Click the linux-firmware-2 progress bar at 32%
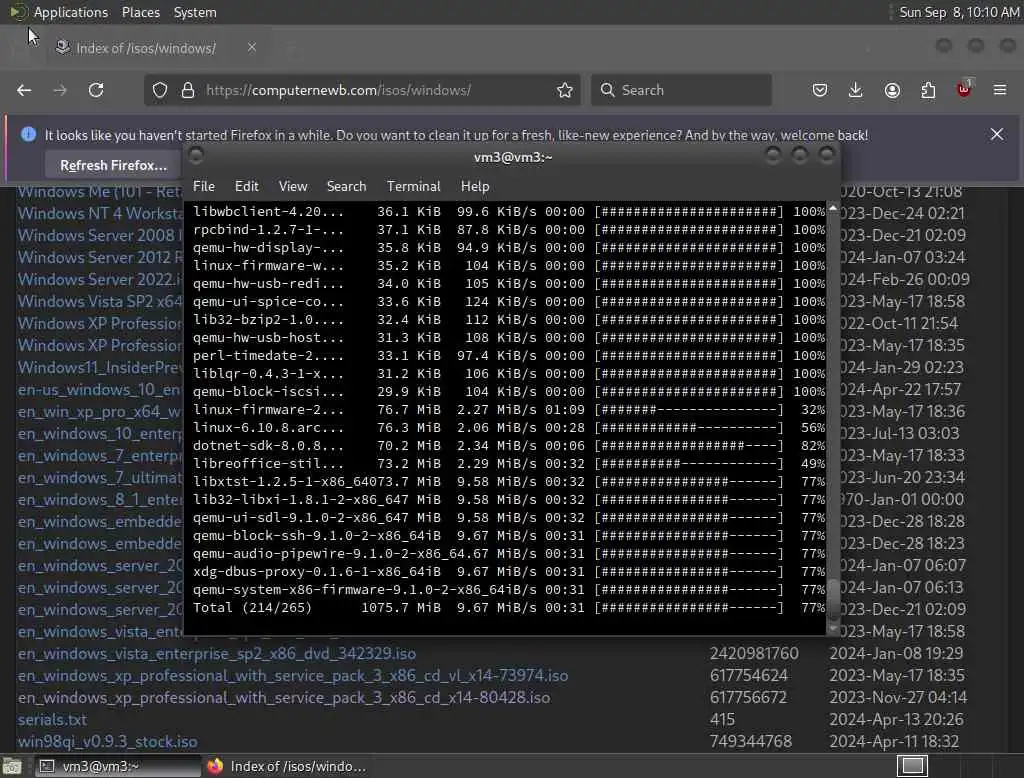Viewport: 1024px width, 778px height. point(688,410)
